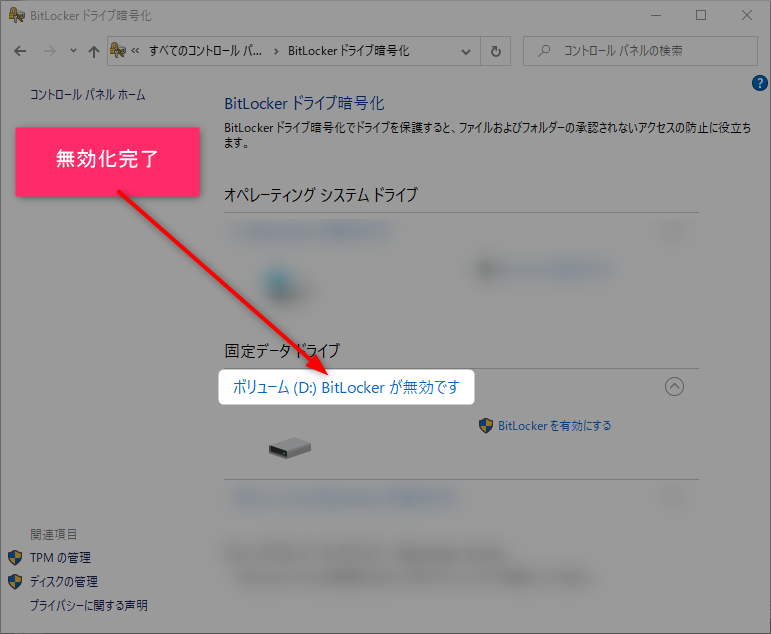Select the すべてのコントロール パ... breadcrumb
Image resolution: width=771 pixels, height=634 pixels.
(205, 51)
